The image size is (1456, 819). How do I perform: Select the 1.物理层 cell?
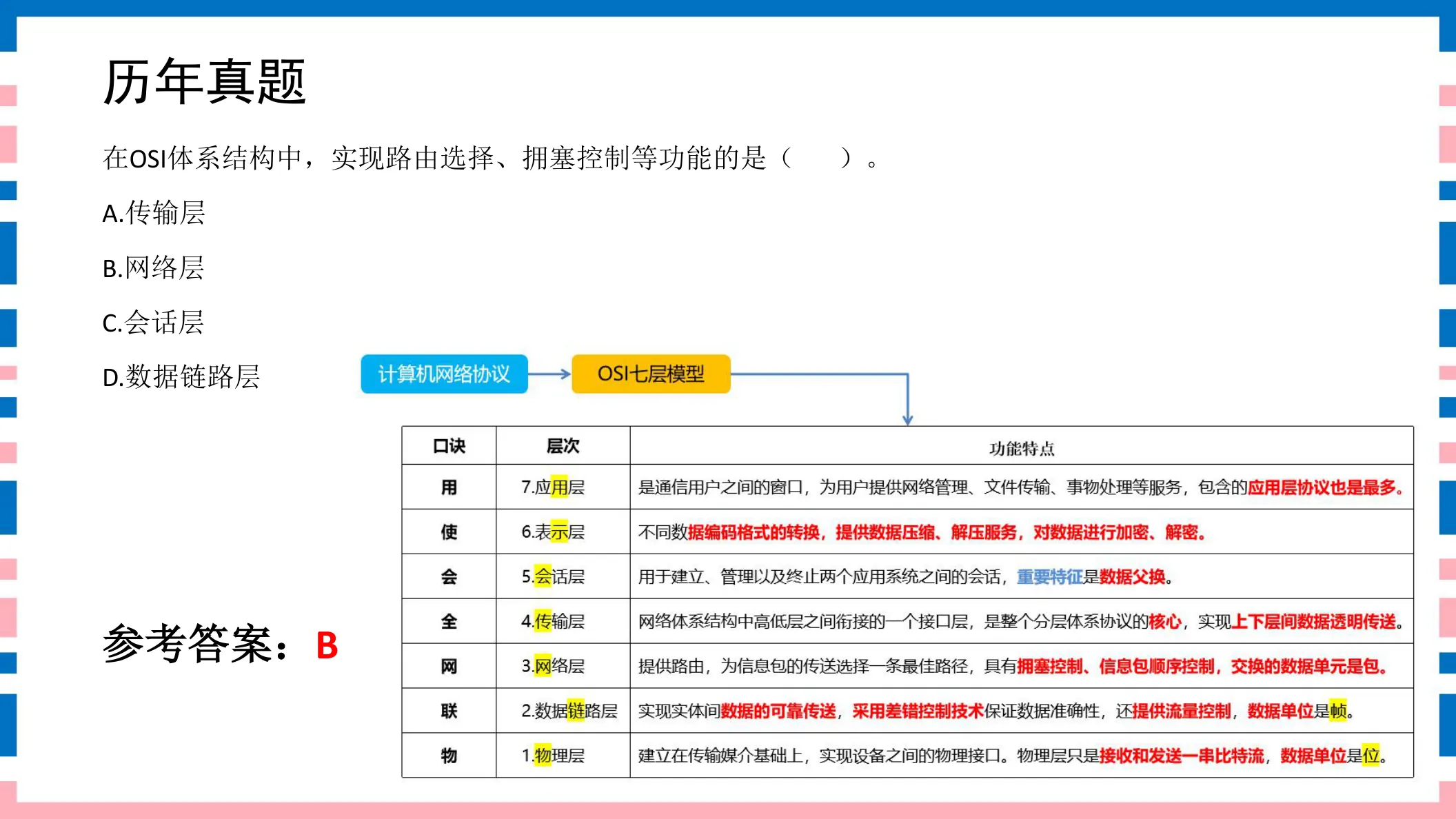(563, 756)
